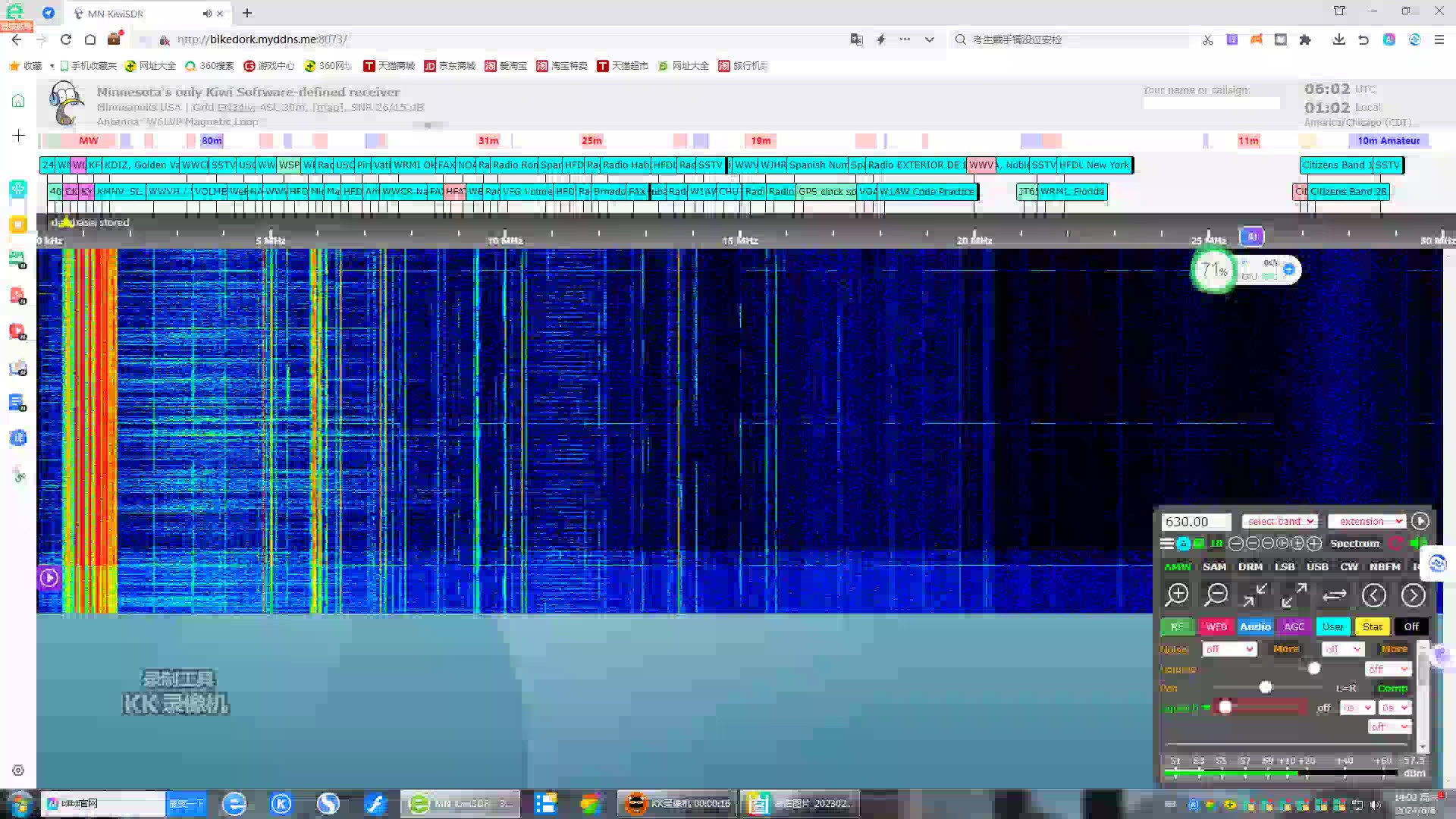Open the sidebar settings gear icon

(19, 770)
